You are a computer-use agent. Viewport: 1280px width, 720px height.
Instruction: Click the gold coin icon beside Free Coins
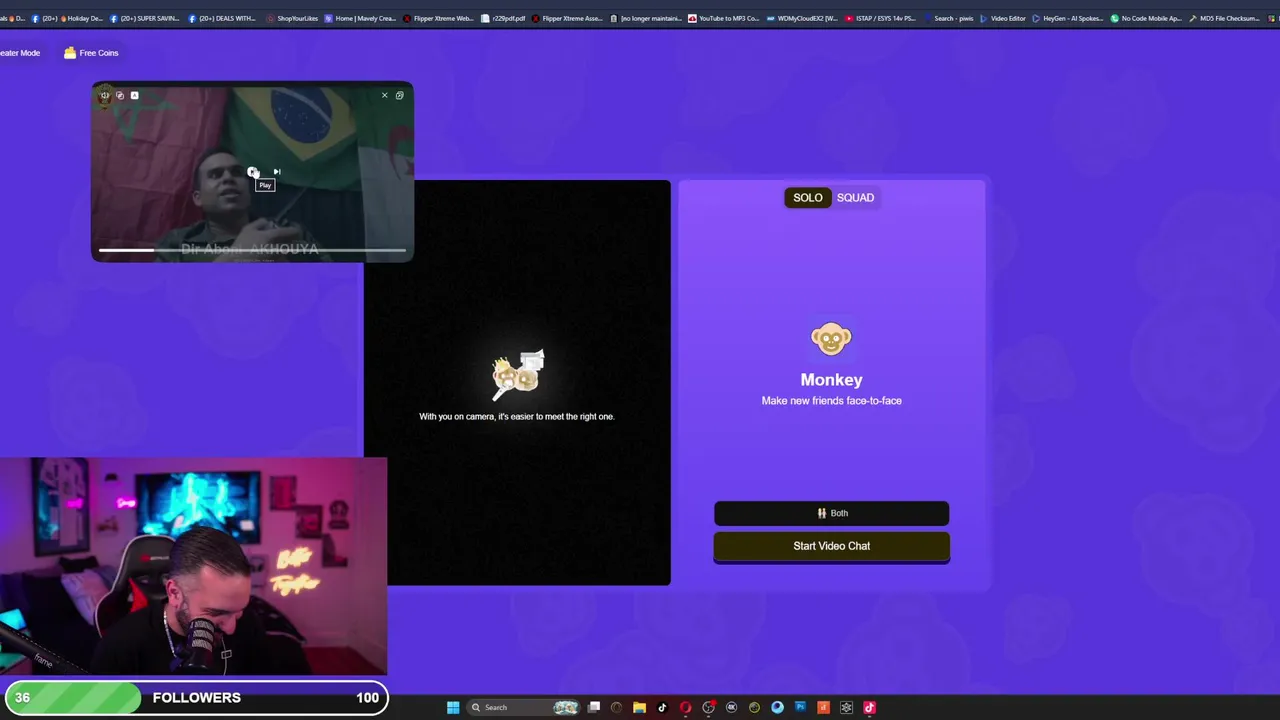(x=70, y=53)
